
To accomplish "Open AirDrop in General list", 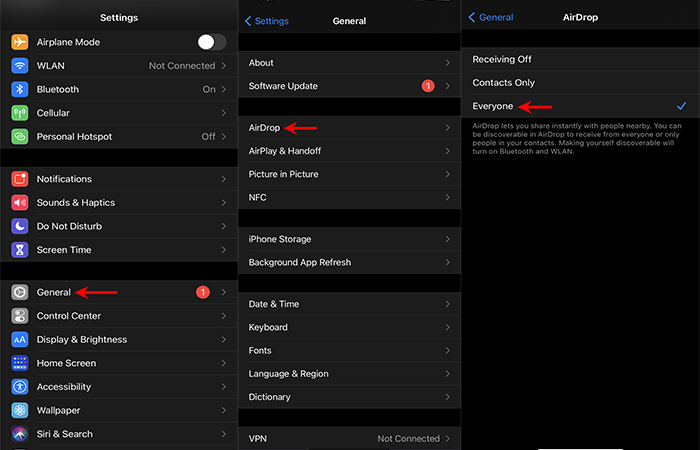I will pos(350,128).
